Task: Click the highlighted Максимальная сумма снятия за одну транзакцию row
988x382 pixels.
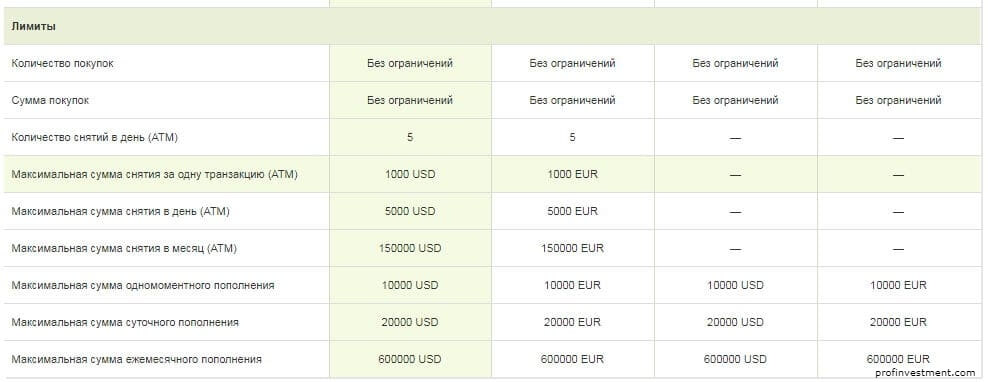Action: tap(491, 175)
